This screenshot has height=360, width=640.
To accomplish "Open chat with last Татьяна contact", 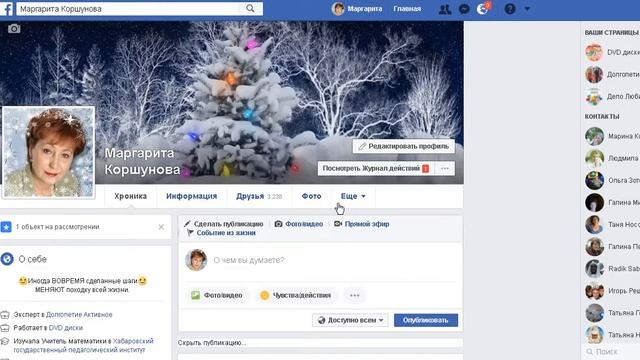I will pyautogui.click(x=612, y=335).
